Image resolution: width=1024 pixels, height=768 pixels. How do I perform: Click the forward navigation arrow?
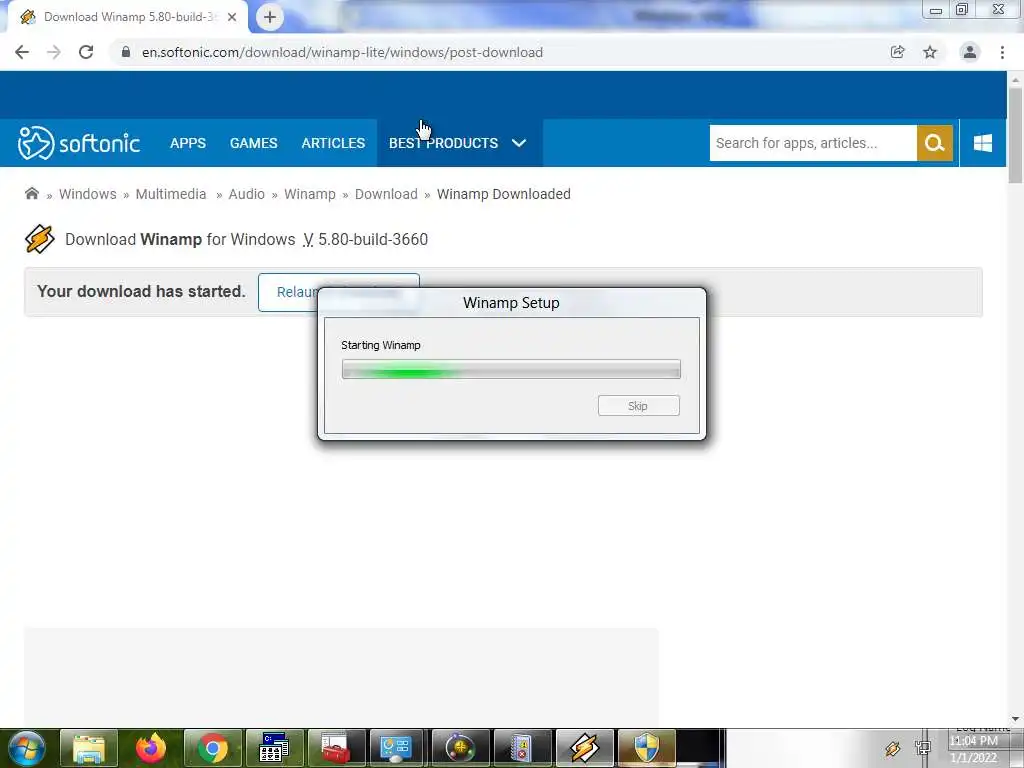point(54,52)
